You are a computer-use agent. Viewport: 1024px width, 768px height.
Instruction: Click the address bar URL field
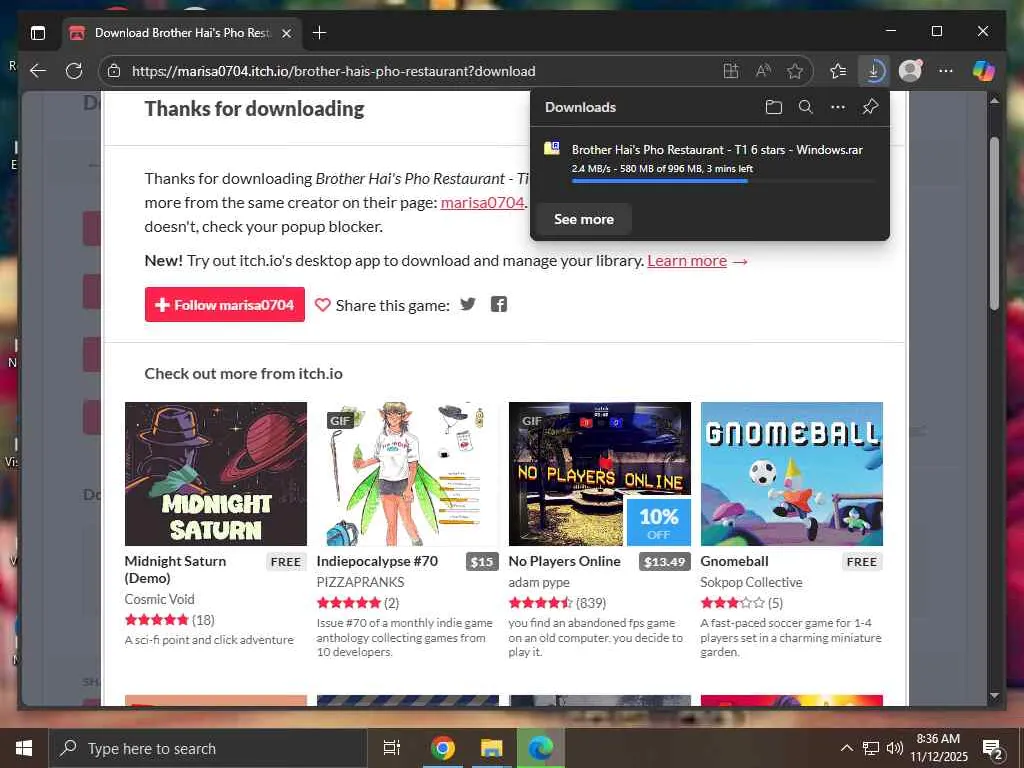coord(418,71)
